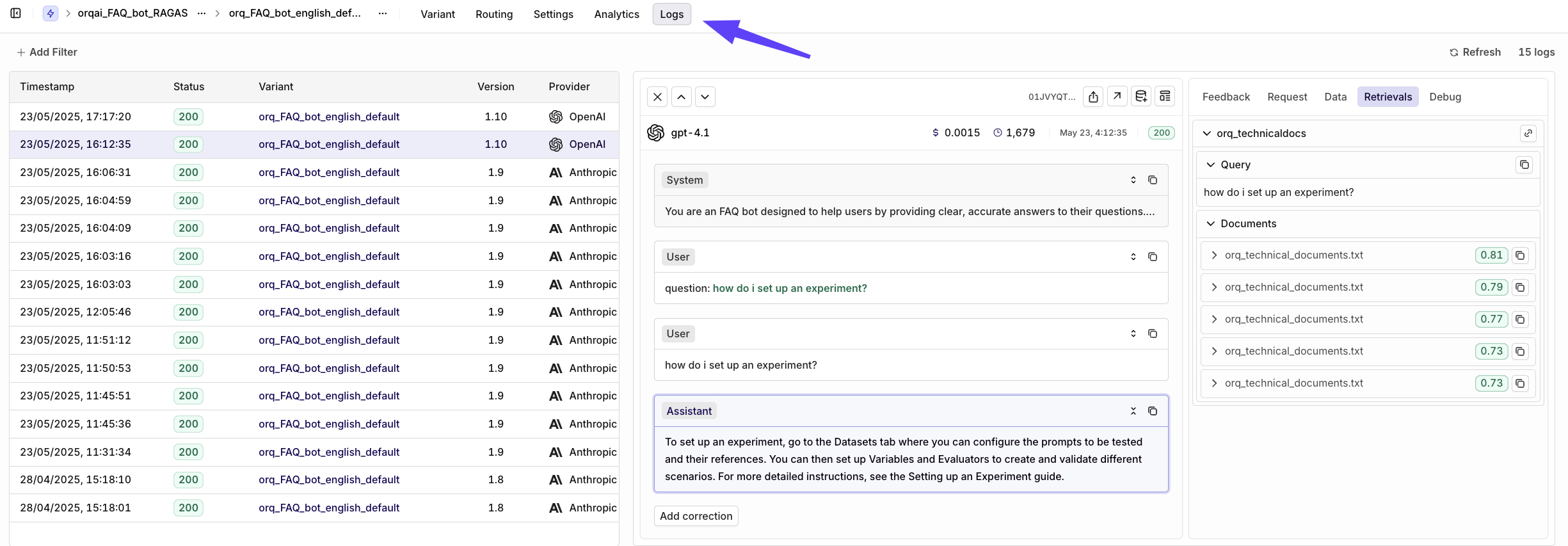Copy the second User message

[x=1153, y=333]
